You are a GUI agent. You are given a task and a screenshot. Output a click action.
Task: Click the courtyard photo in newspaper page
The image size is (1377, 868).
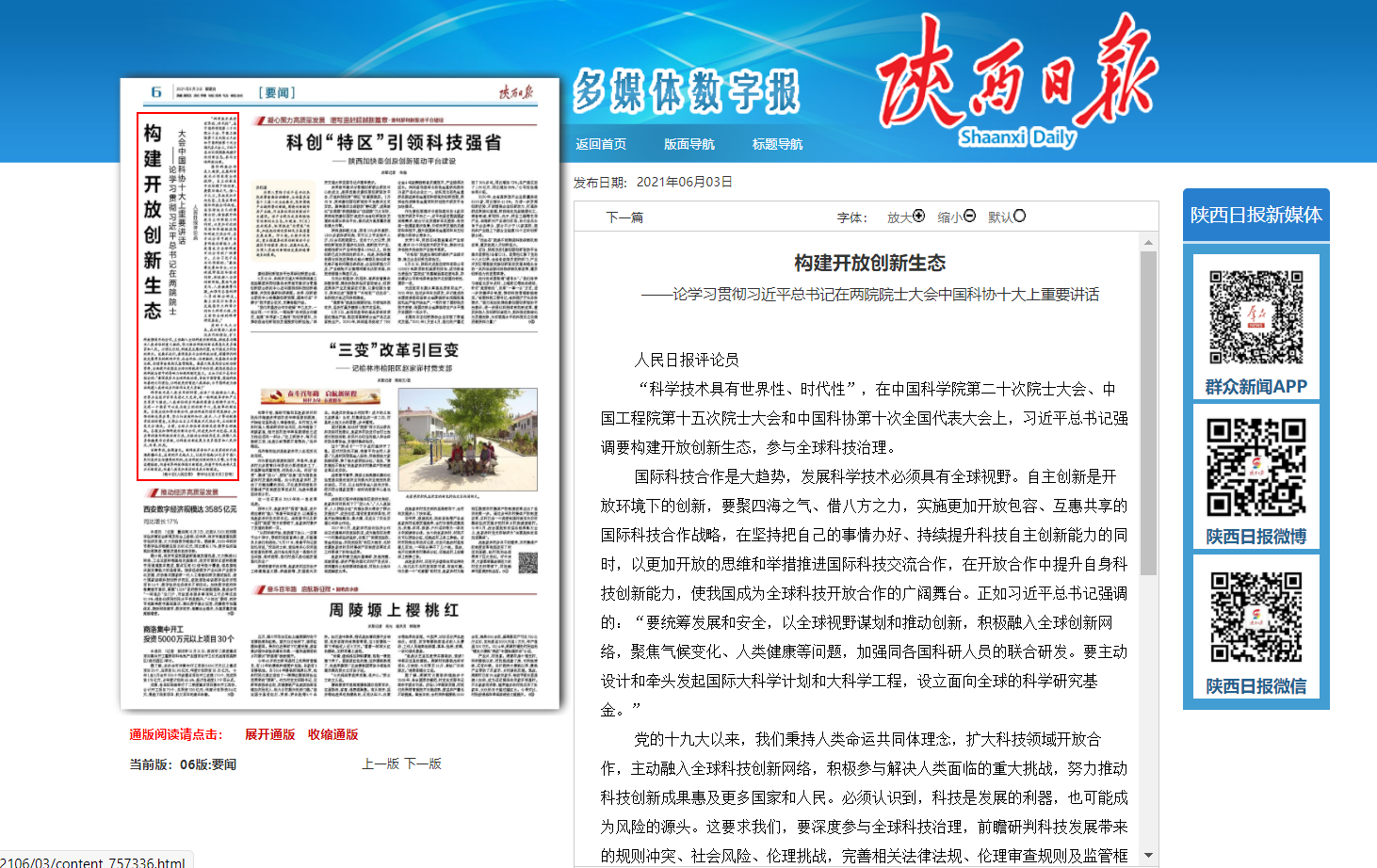[x=467, y=440]
